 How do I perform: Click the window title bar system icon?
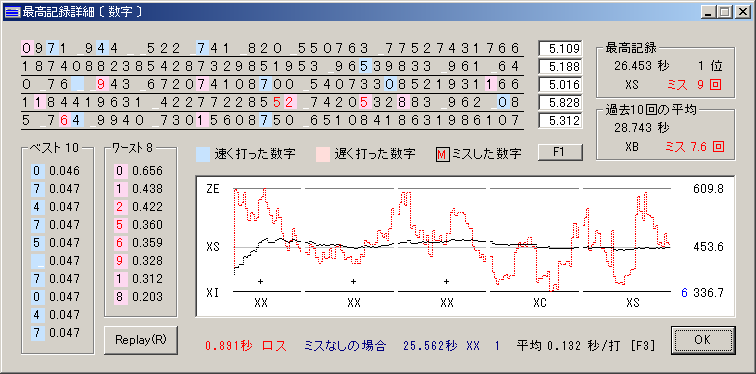click(x=12, y=12)
